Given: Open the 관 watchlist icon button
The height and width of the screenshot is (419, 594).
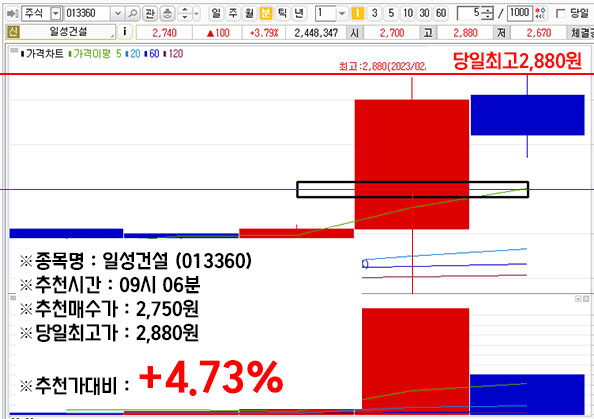Looking at the screenshot, I should click(x=150, y=14).
